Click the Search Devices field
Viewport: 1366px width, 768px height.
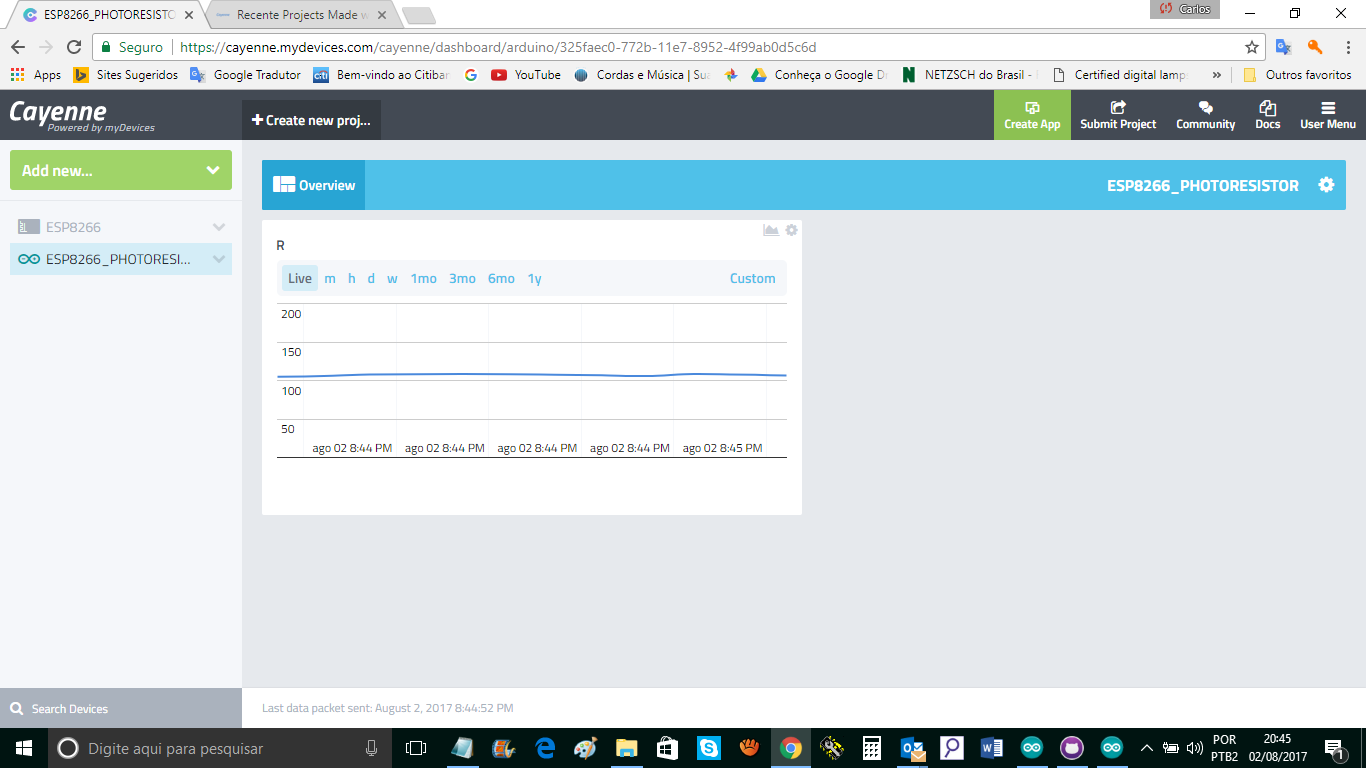click(121, 708)
